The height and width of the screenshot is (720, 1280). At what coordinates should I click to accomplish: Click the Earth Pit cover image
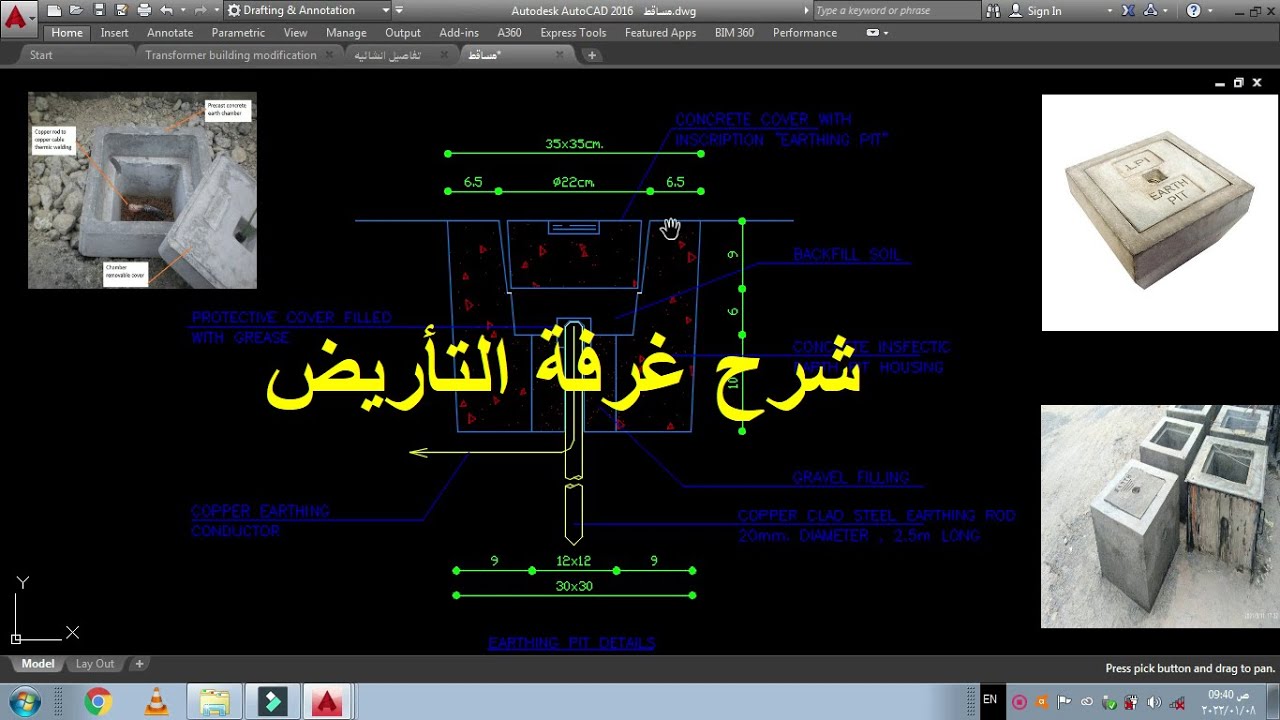pyautogui.click(x=1160, y=212)
